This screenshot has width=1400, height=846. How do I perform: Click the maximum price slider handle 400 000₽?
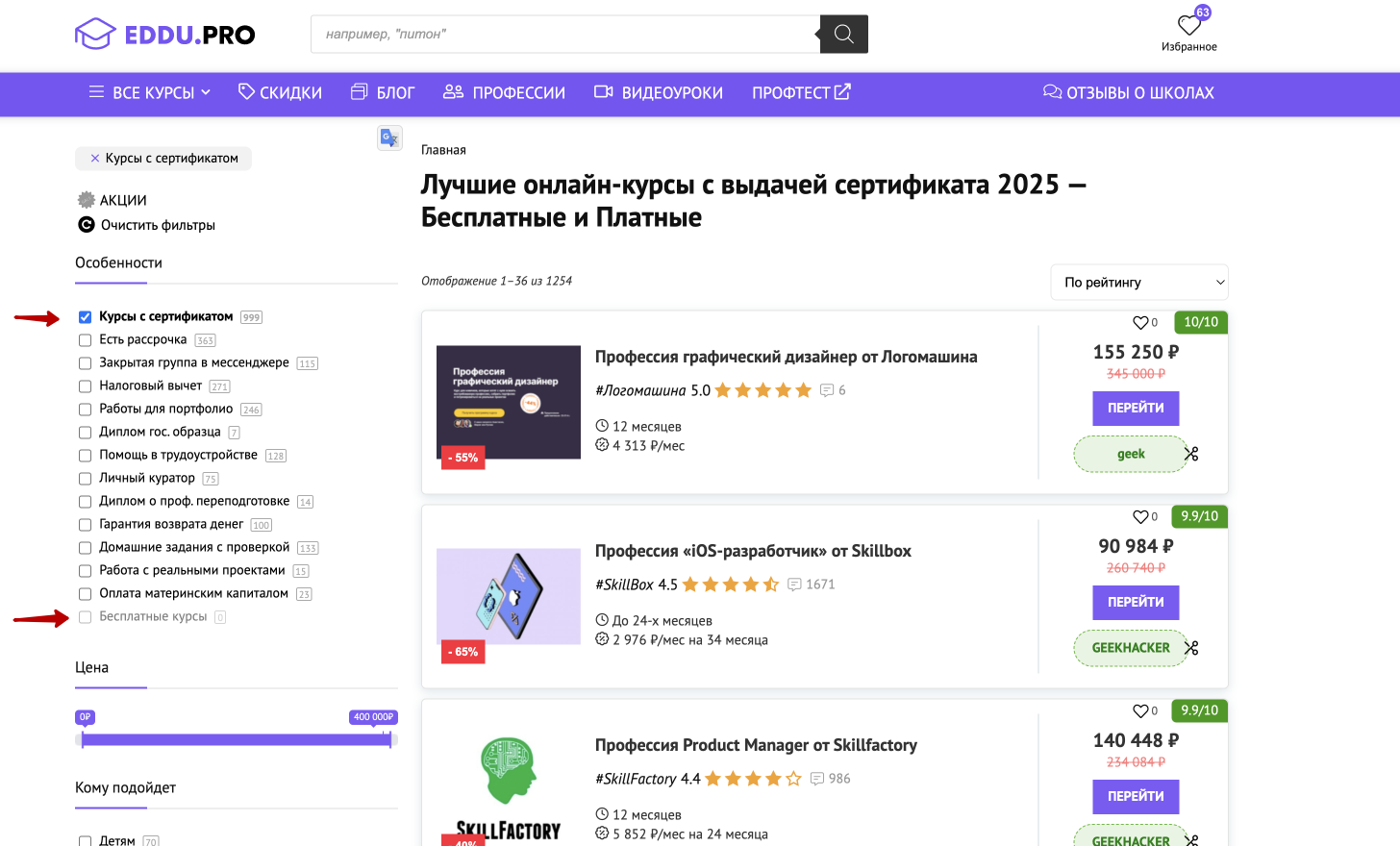pyautogui.click(x=388, y=739)
